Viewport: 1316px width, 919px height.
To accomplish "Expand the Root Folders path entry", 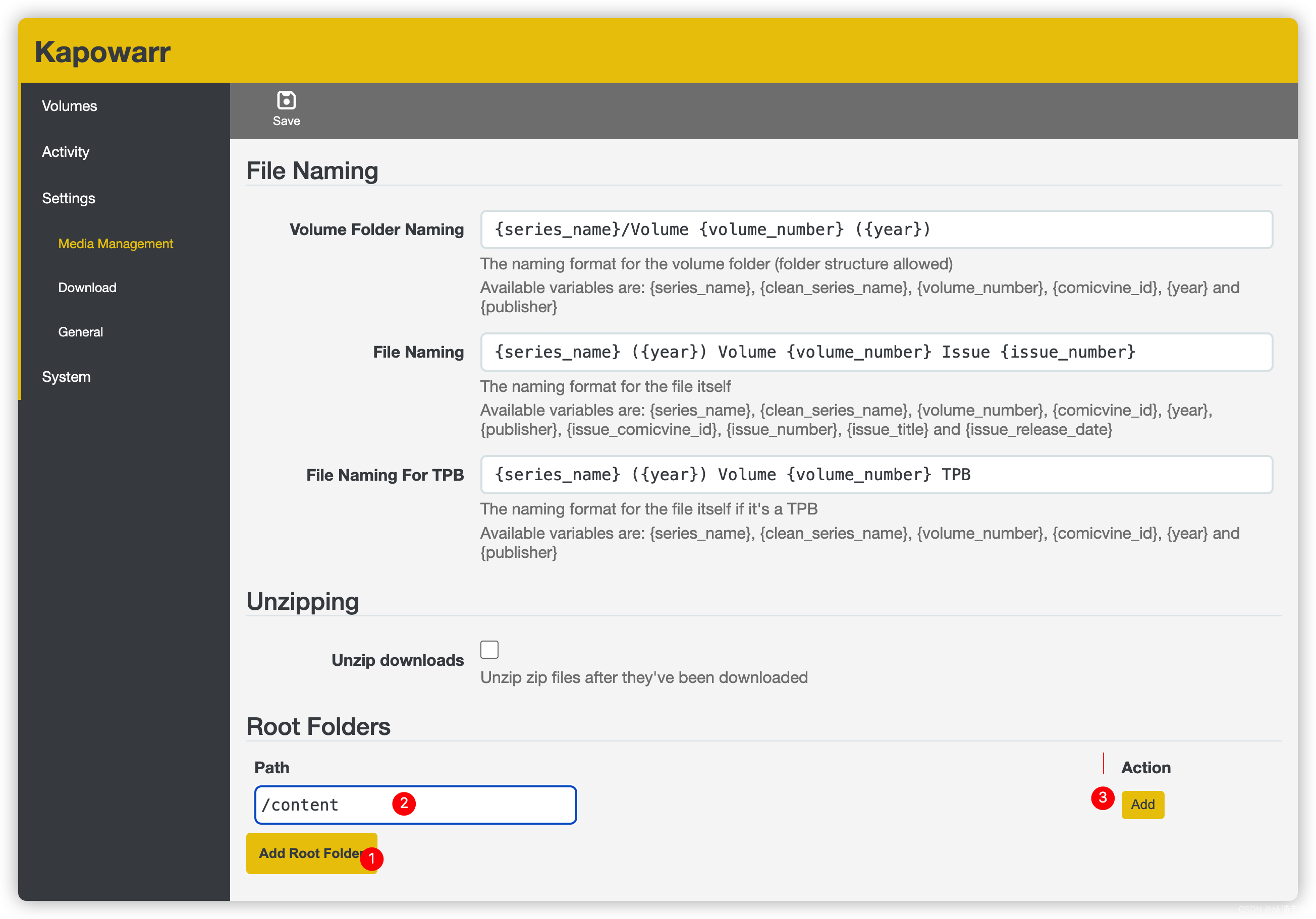I will [x=416, y=804].
